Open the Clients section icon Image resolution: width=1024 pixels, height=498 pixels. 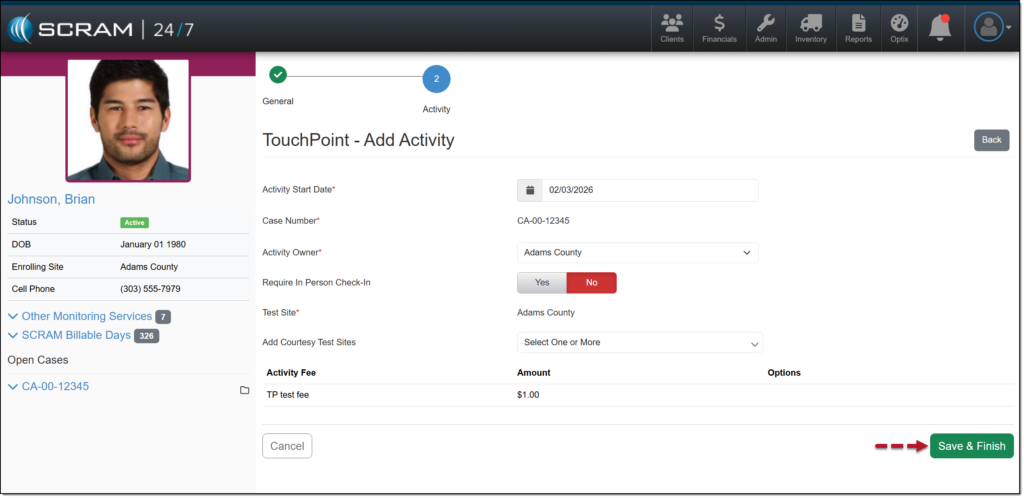point(672,28)
